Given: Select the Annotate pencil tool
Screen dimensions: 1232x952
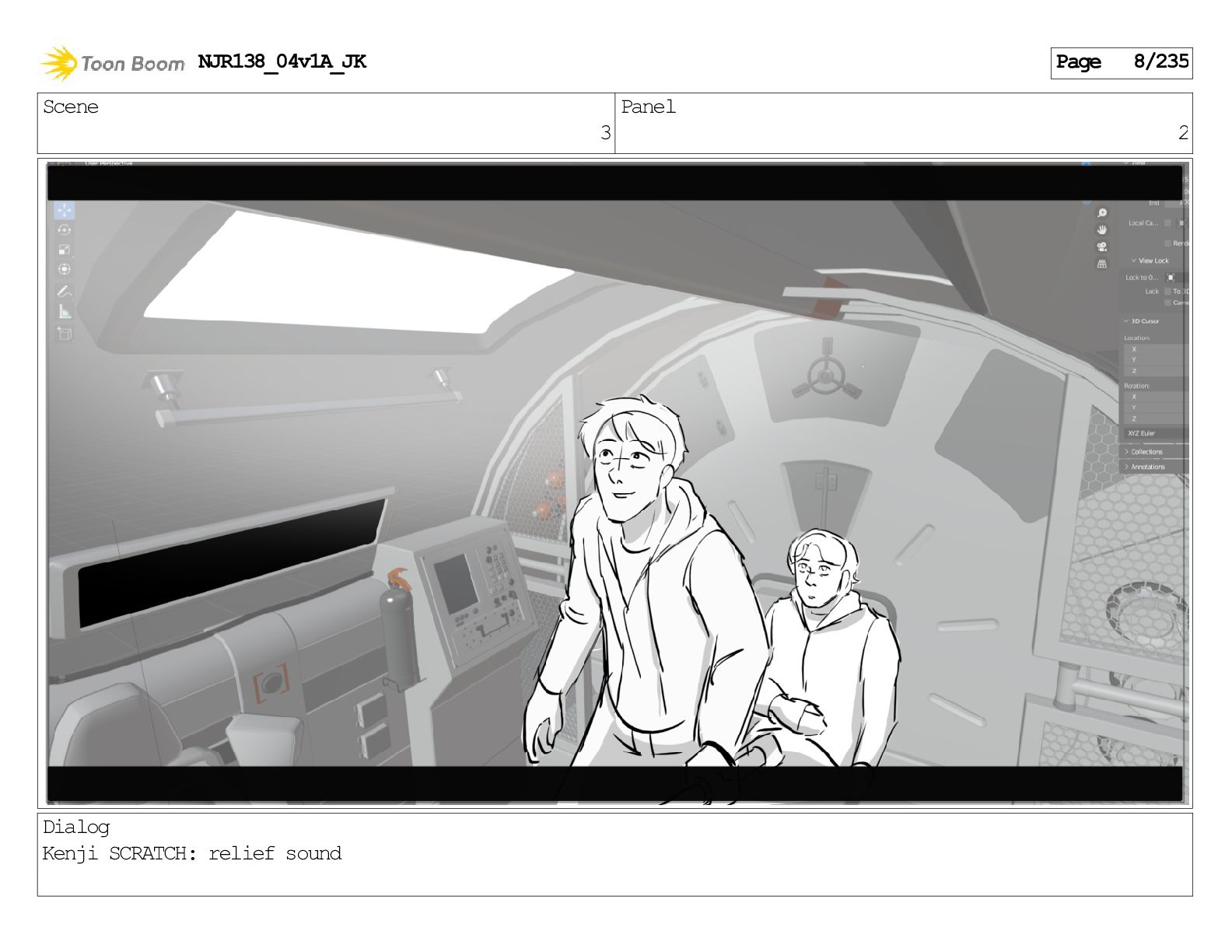Looking at the screenshot, I should coord(64,292).
